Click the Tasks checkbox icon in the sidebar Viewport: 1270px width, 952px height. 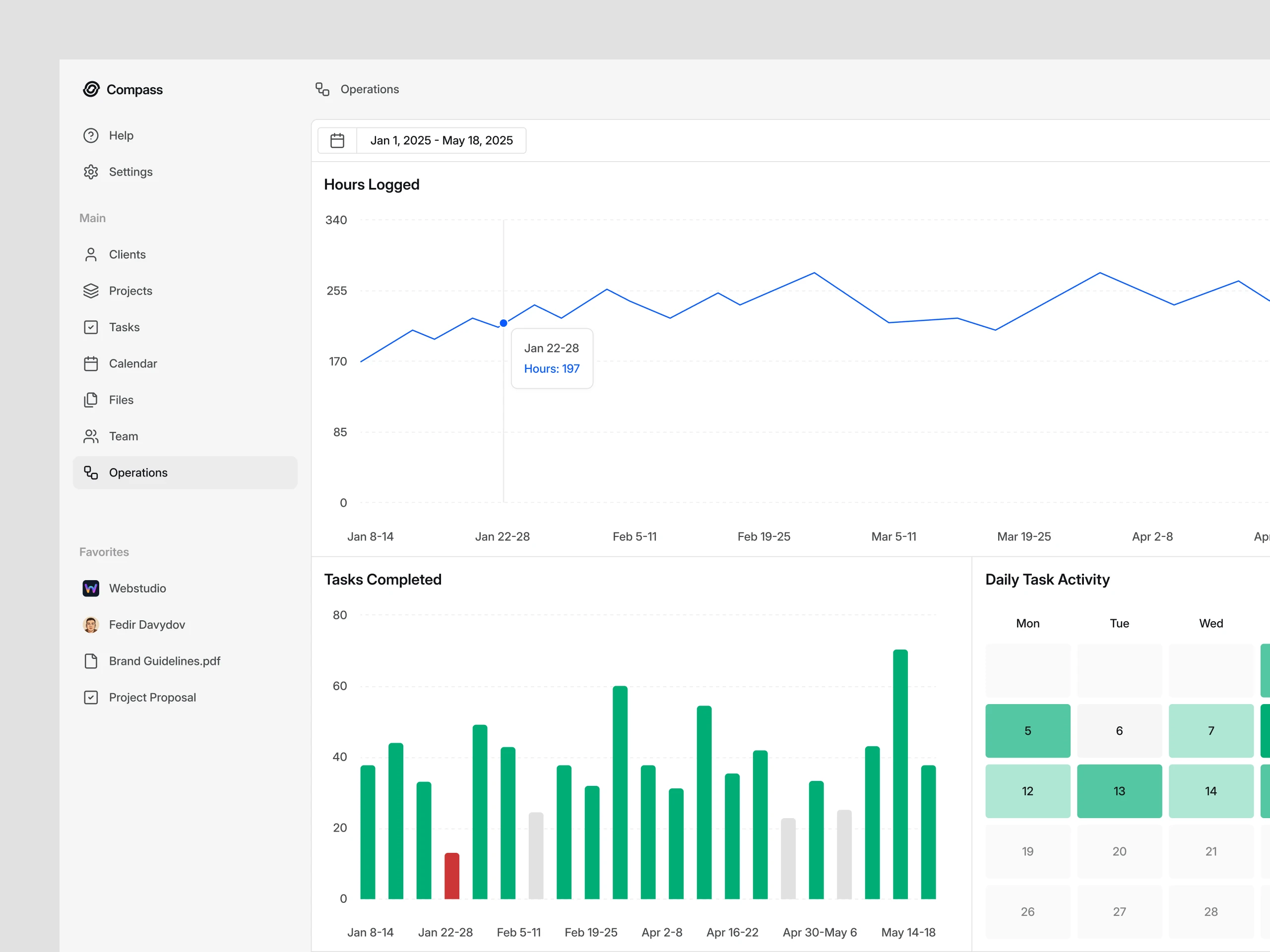click(x=91, y=327)
